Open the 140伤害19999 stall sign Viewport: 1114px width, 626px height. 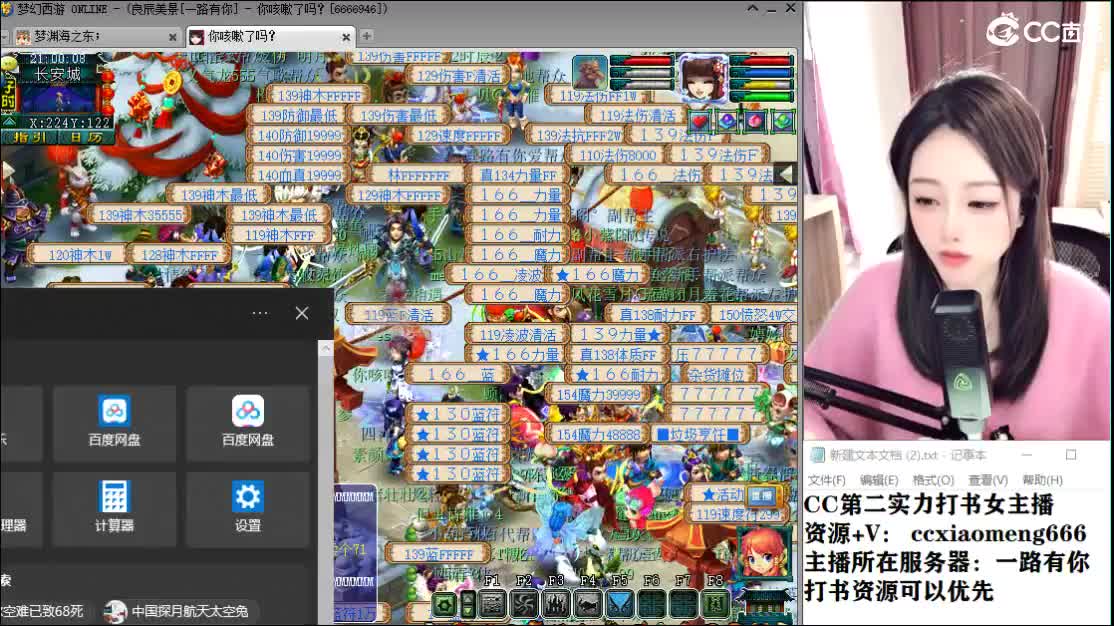299,155
